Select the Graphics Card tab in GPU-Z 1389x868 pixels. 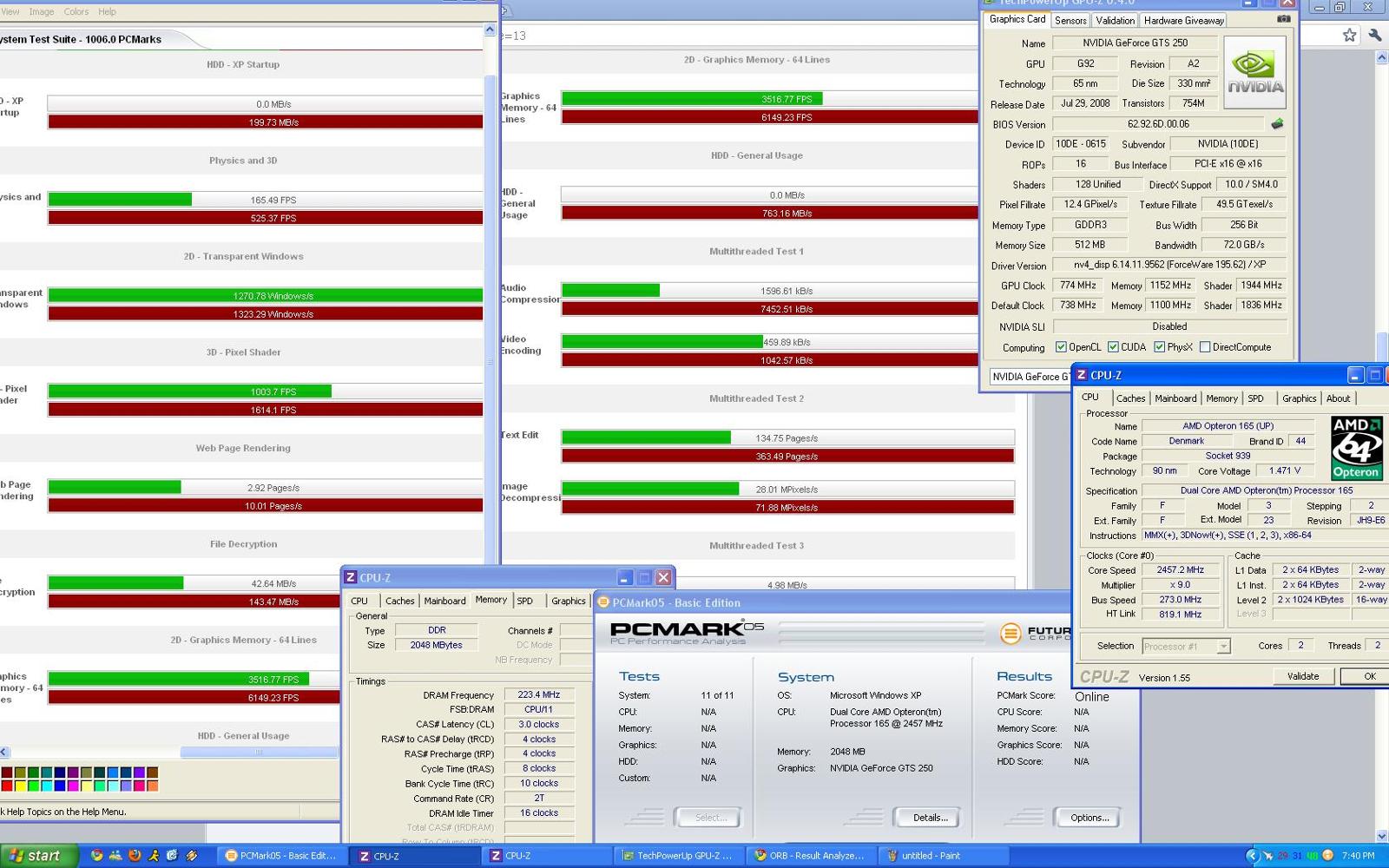tap(1017, 19)
